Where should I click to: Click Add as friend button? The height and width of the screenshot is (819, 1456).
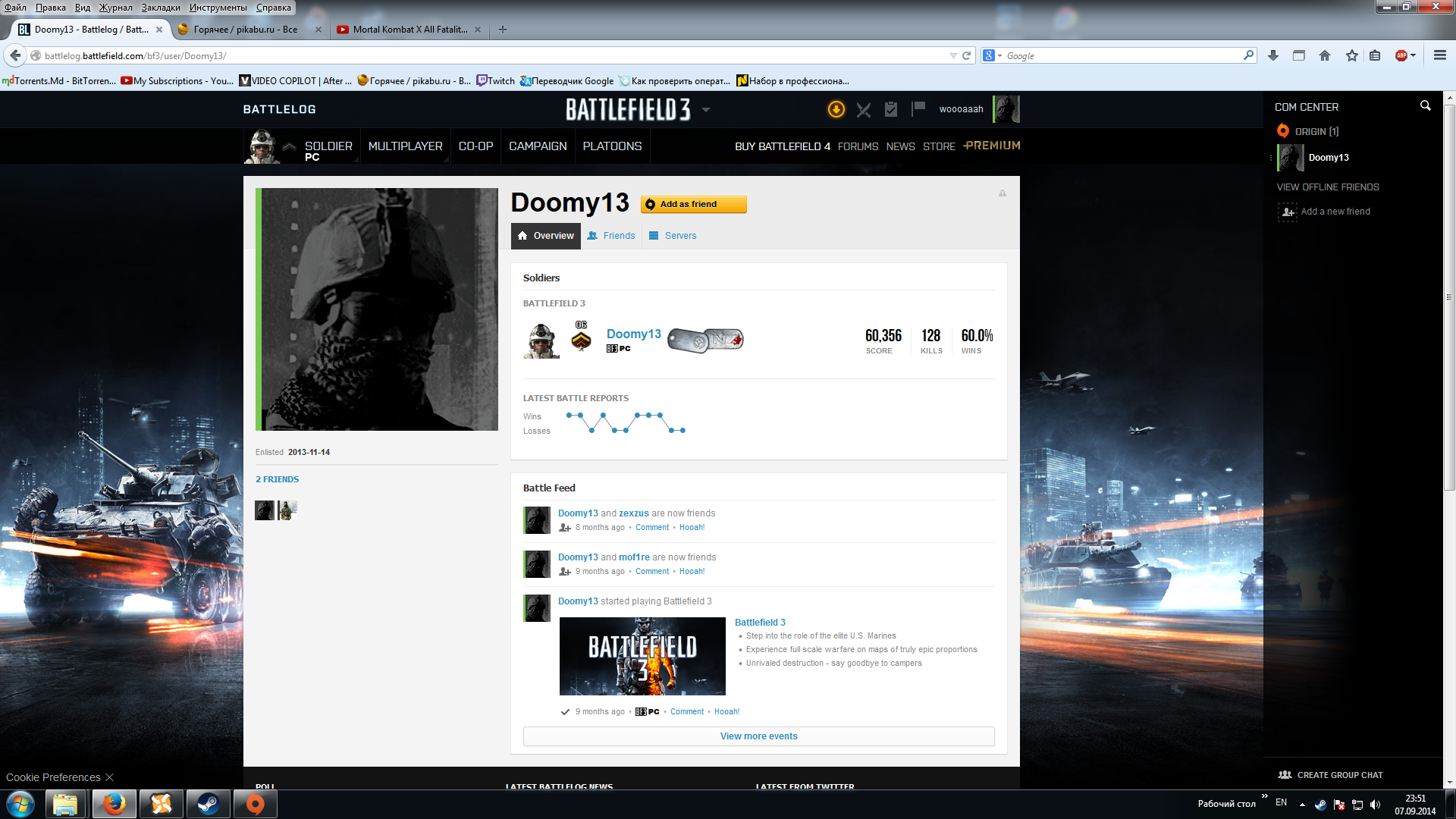click(693, 205)
